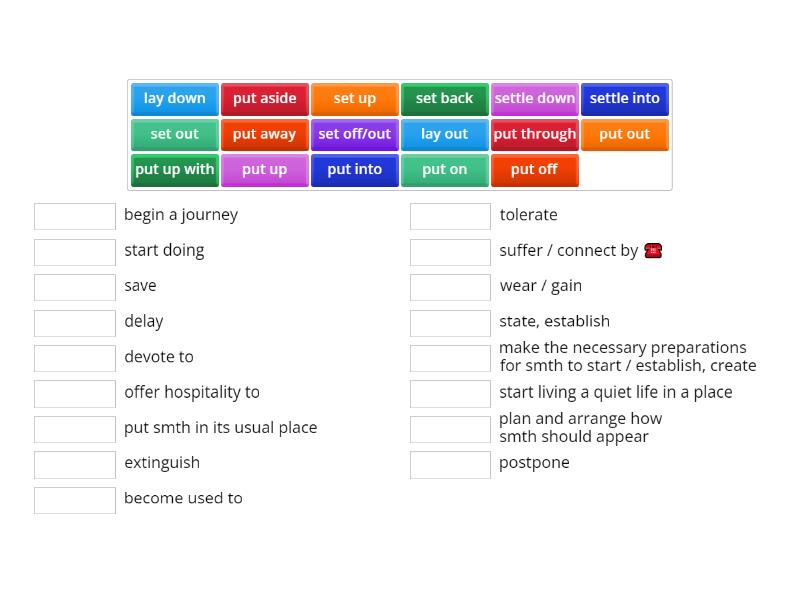Click the box beside 'become used to'
This screenshot has width=800, height=600.
tap(75, 499)
